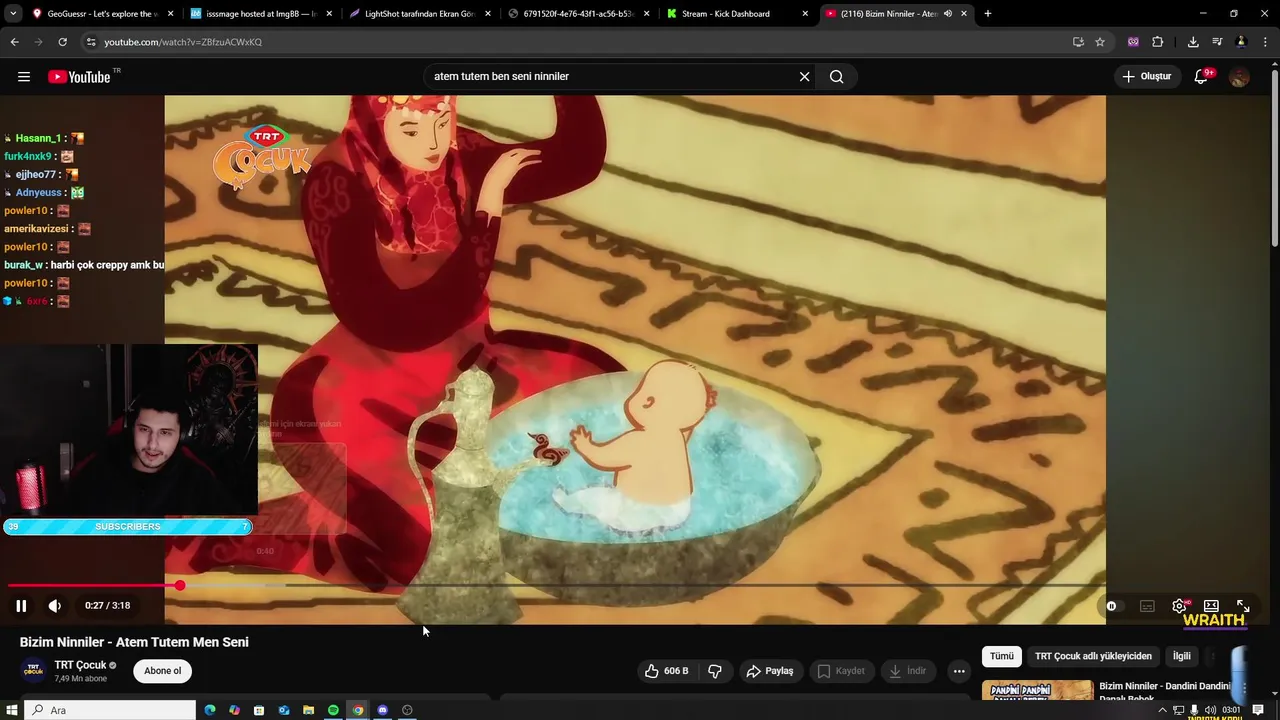
Task: Open Spotify from the taskbar
Action: pyautogui.click(x=333, y=710)
